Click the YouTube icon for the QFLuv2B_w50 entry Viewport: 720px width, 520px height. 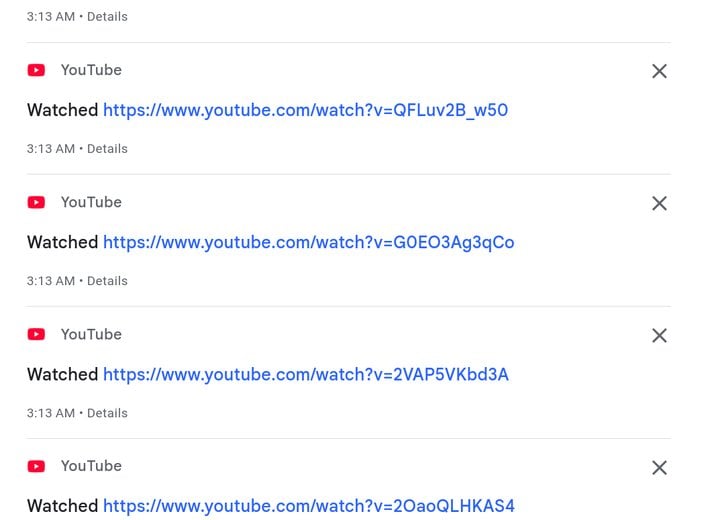click(x=36, y=70)
